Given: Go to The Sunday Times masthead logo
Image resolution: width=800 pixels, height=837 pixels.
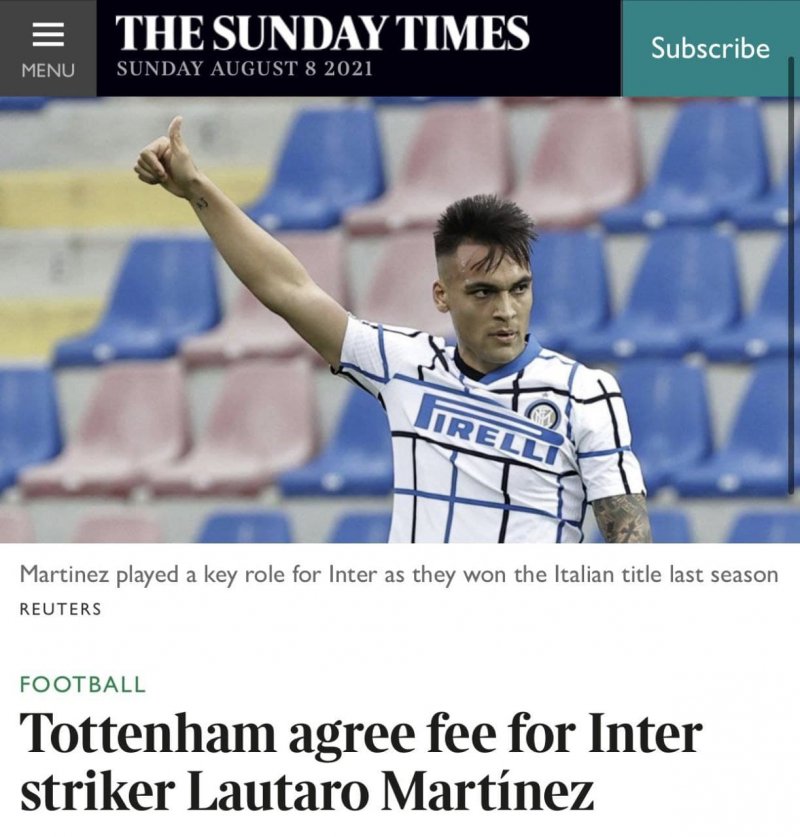Looking at the screenshot, I should click(x=322, y=33).
